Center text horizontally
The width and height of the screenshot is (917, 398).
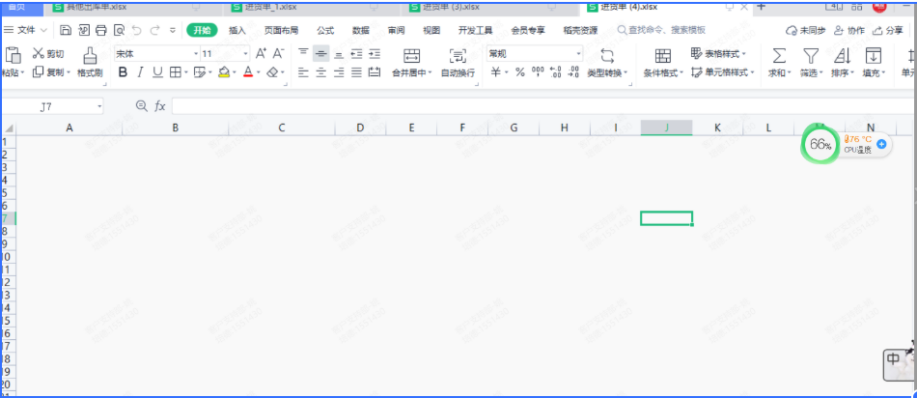(320, 72)
